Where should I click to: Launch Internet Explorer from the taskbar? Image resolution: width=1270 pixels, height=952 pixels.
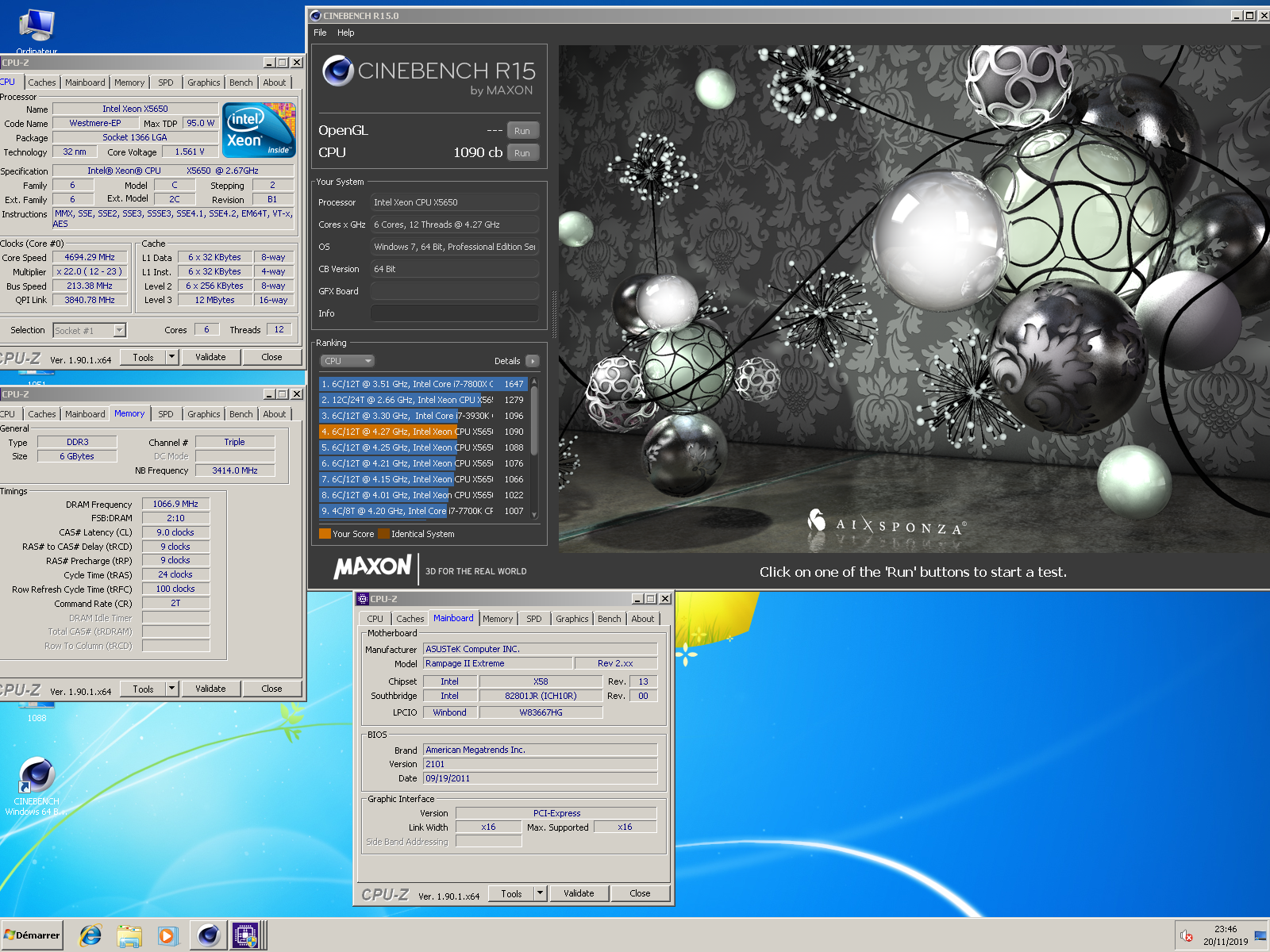90,935
